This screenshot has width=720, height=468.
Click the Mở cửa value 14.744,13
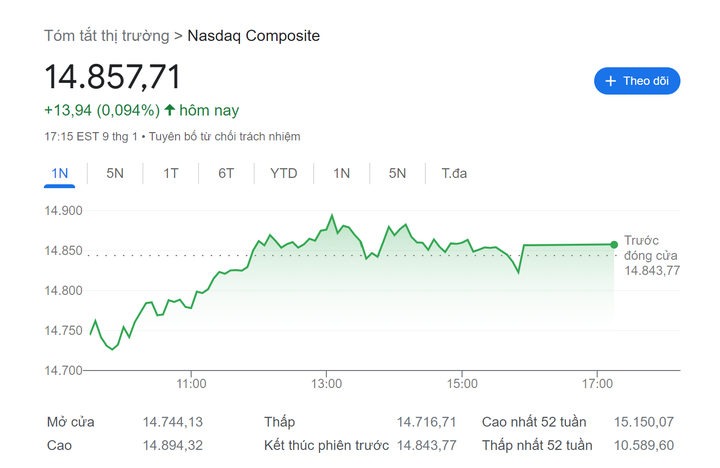click(x=173, y=422)
